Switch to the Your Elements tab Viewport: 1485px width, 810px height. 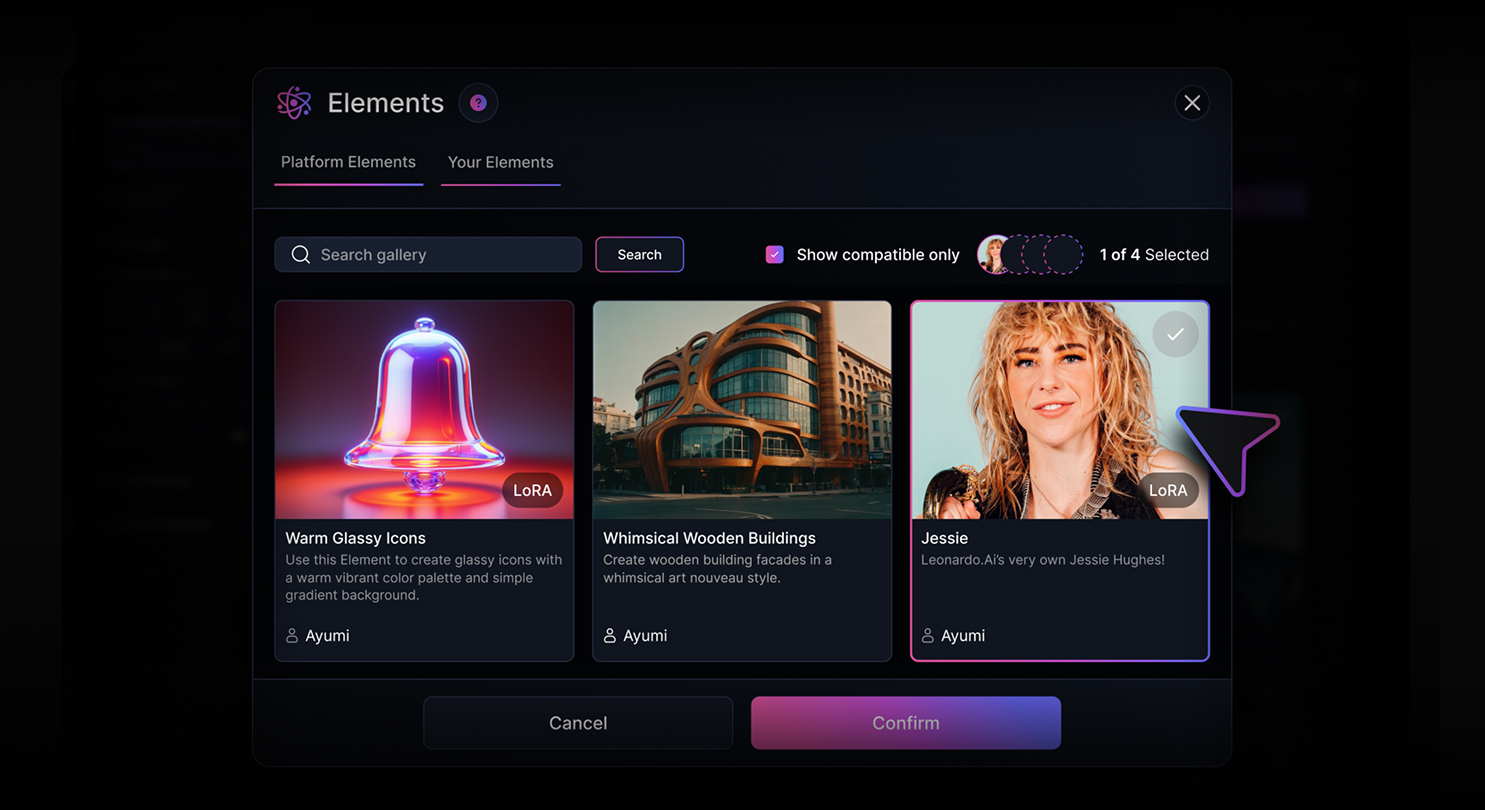point(500,162)
